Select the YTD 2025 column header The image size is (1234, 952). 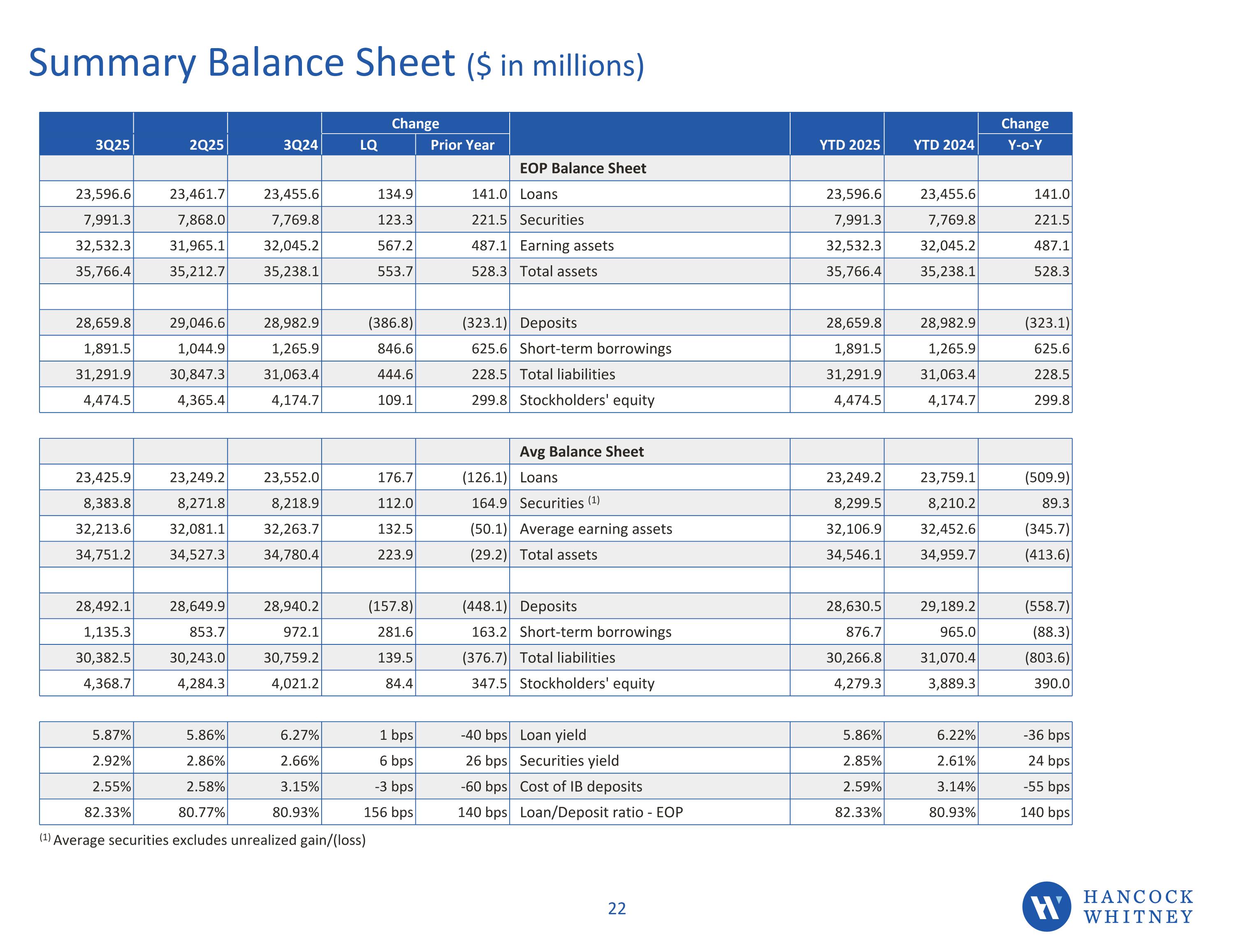coord(849,145)
